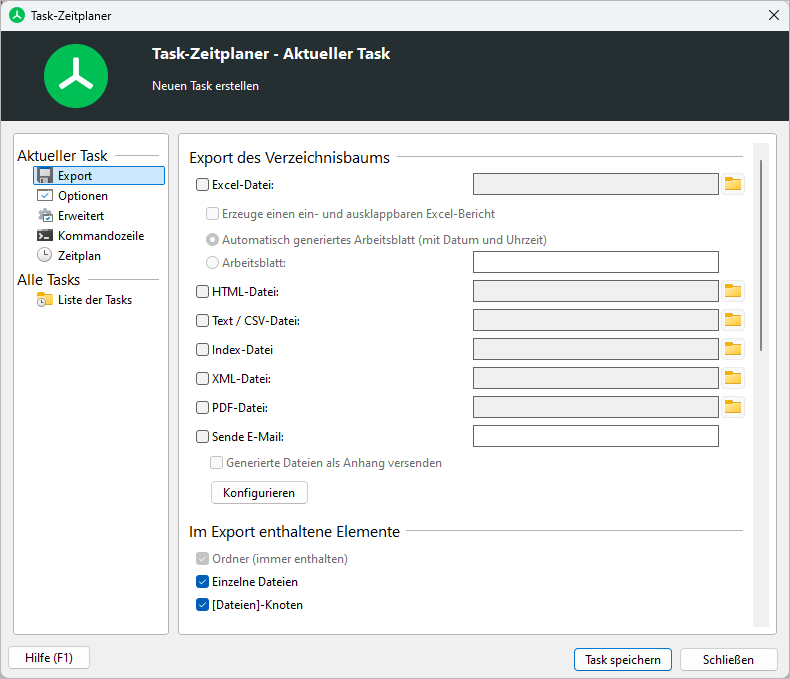
Task: Browse folder for HTML-Datei path
Action: pyautogui.click(x=733, y=291)
